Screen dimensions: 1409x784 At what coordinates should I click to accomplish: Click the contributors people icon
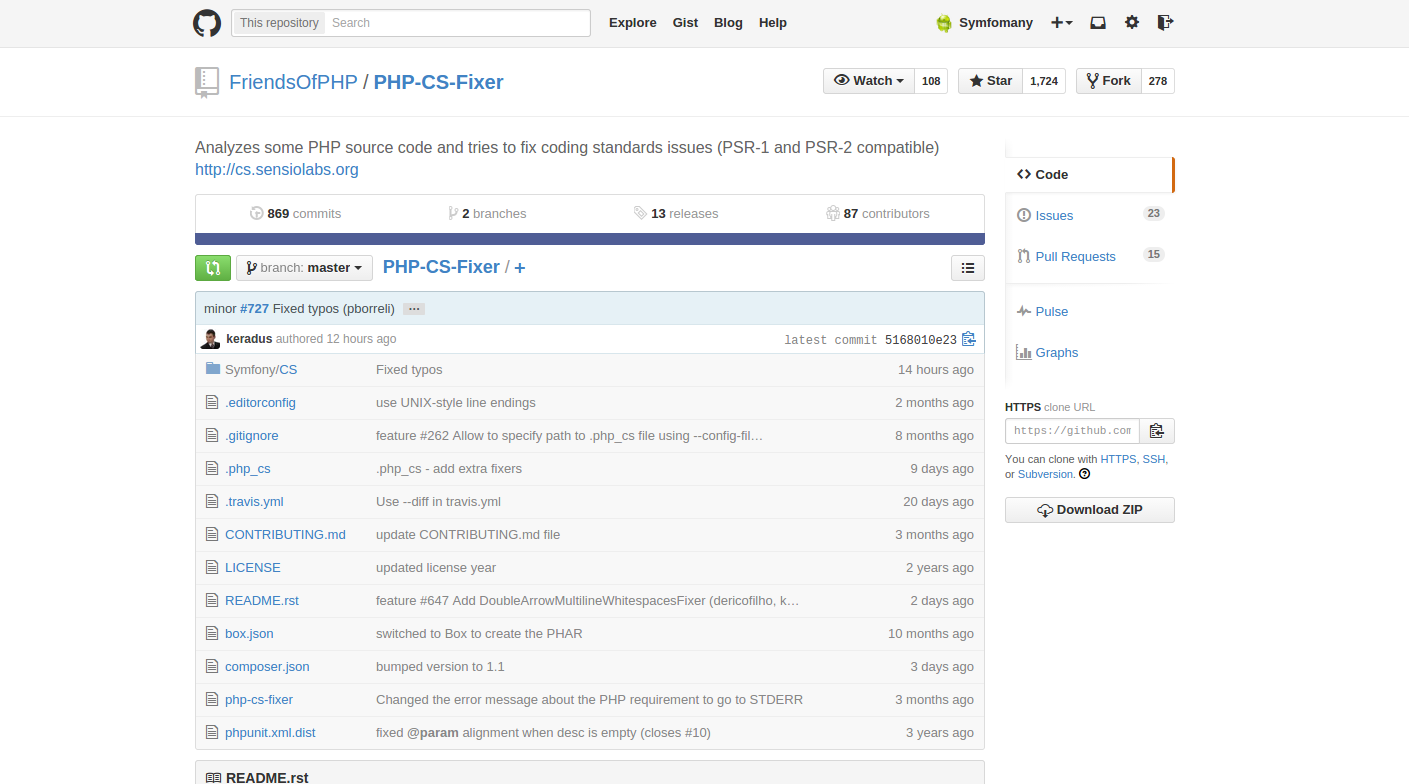(x=833, y=213)
